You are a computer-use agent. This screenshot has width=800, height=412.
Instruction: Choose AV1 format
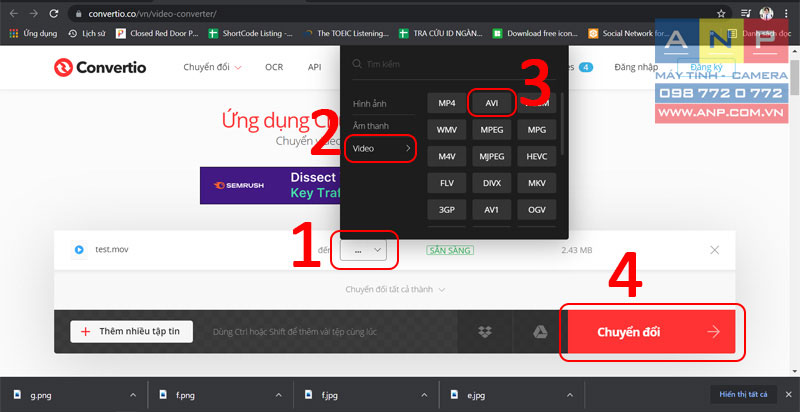(x=491, y=209)
